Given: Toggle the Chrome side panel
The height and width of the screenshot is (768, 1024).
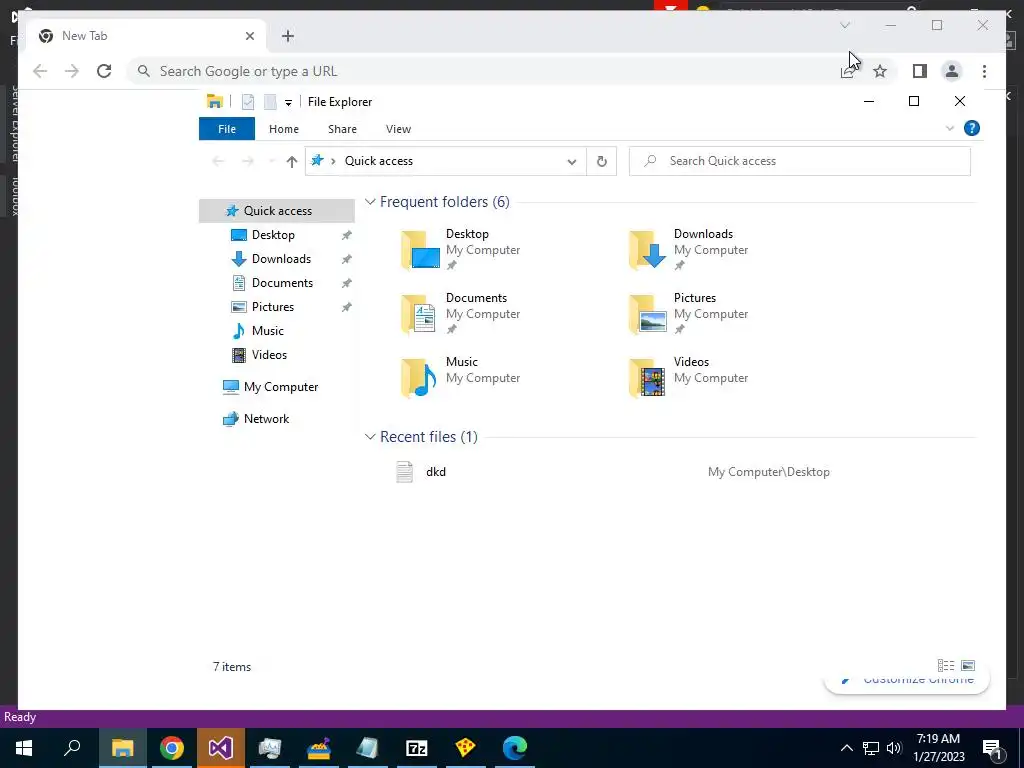Looking at the screenshot, I should point(920,71).
